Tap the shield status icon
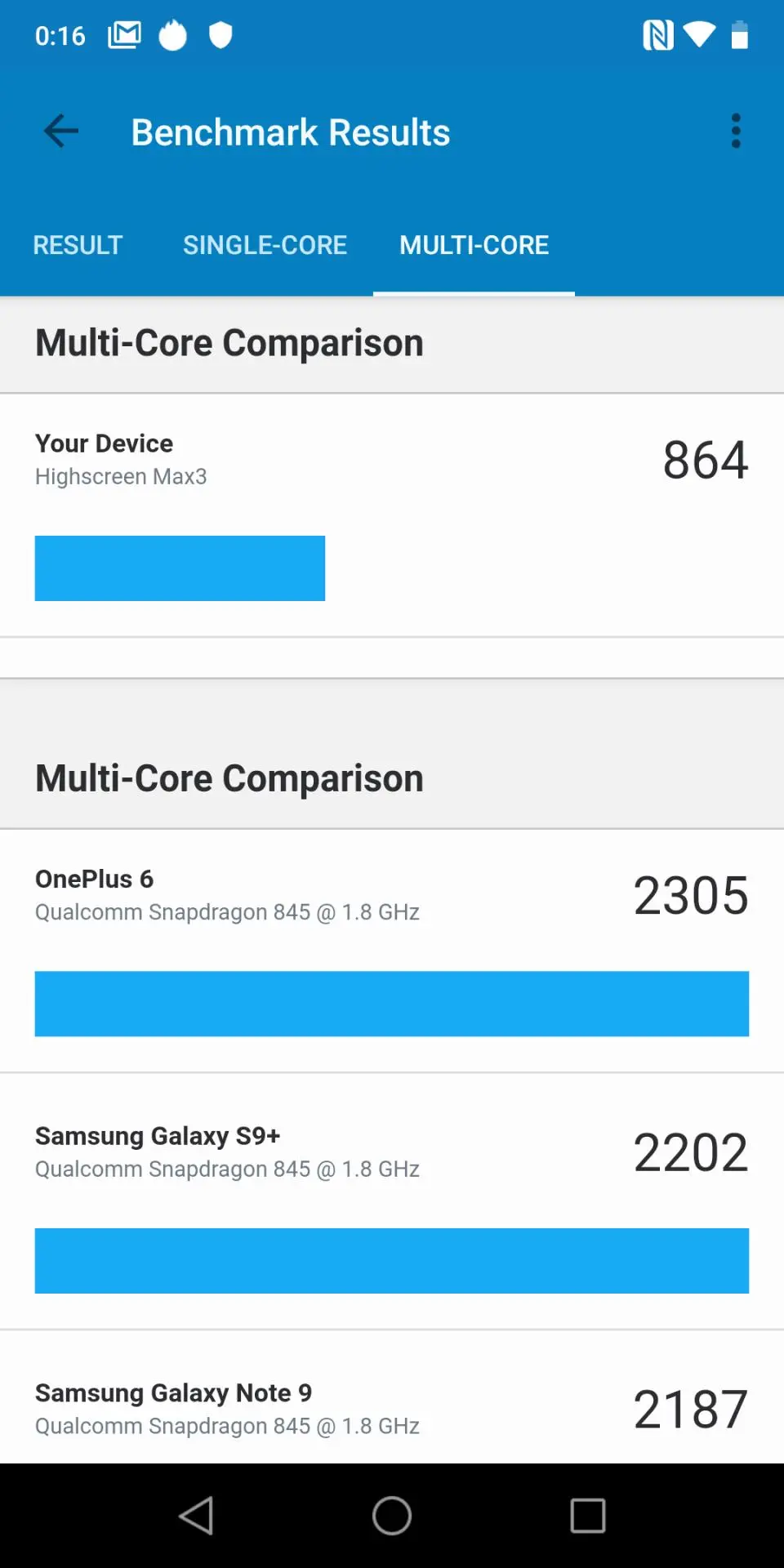Screen dimensions: 784x1568 pyautogui.click(x=220, y=35)
